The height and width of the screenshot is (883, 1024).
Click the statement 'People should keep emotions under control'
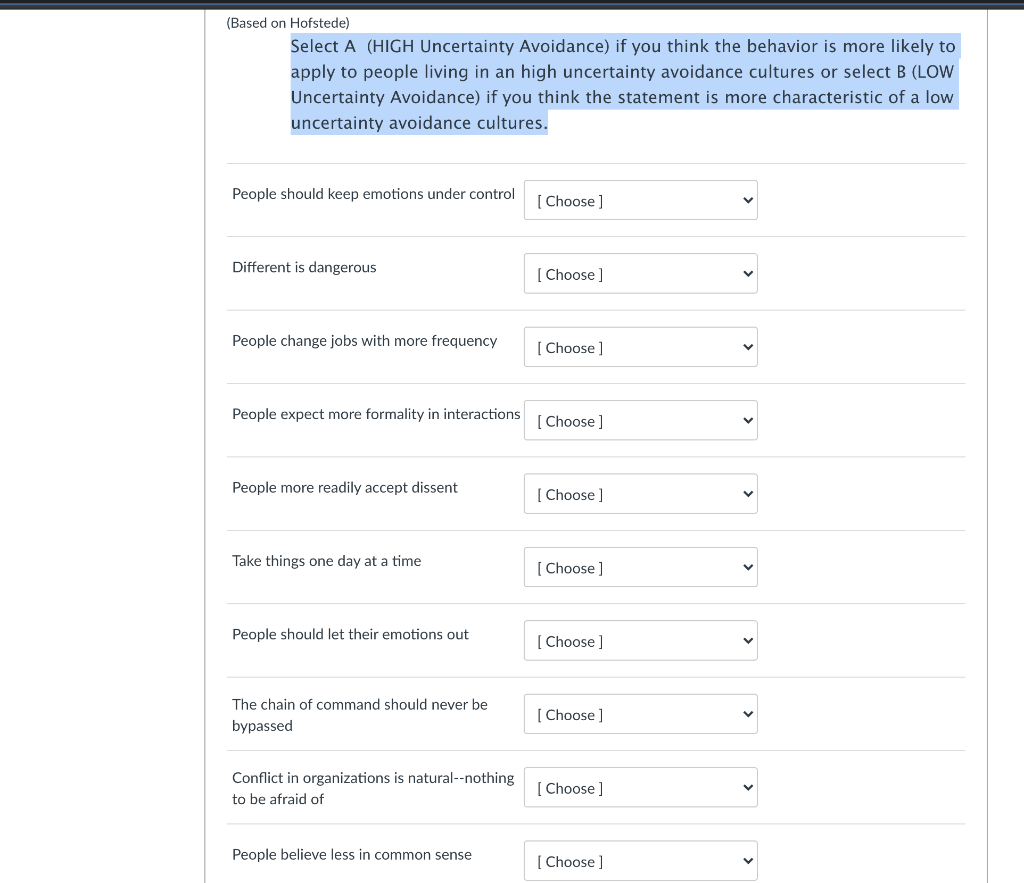[373, 193]
